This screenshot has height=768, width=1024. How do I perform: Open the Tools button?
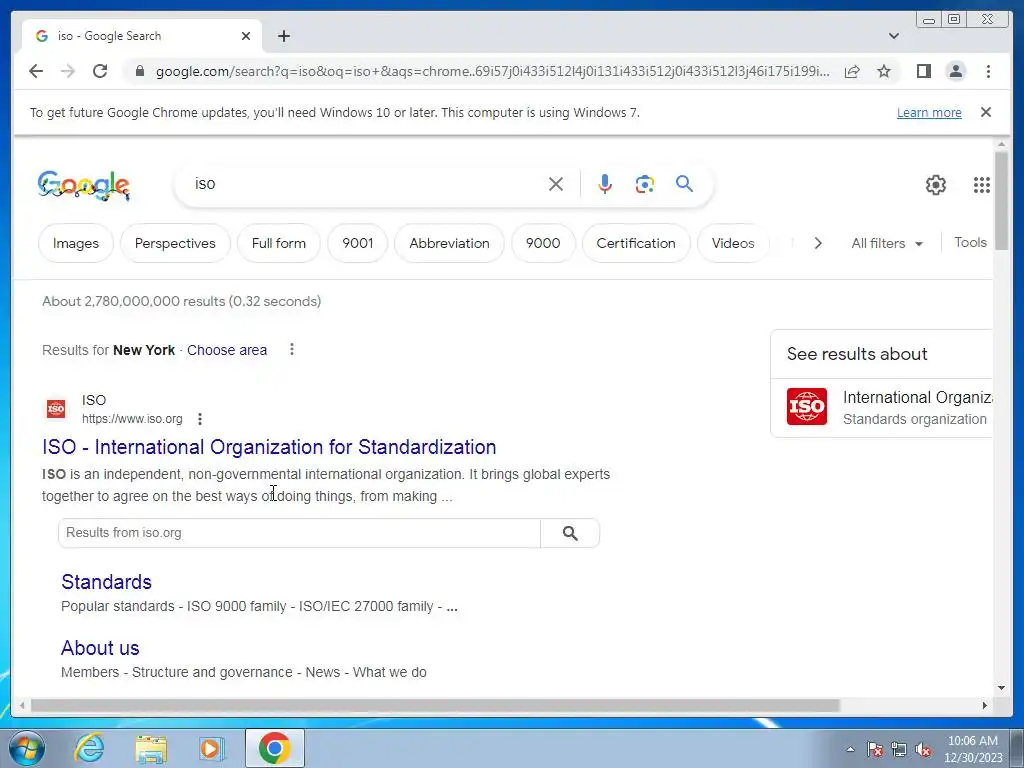coord(970,242)
